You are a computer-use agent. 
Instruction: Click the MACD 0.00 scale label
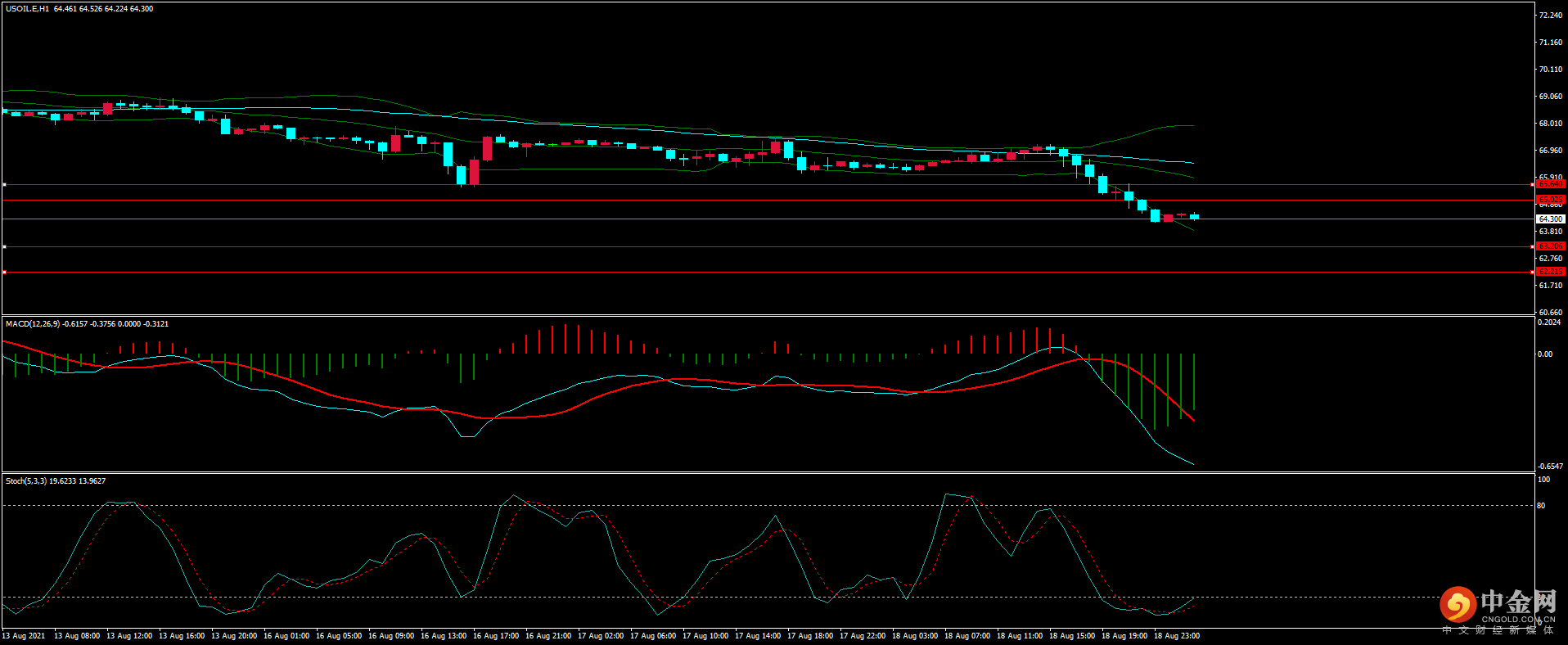coord(1544,354)
